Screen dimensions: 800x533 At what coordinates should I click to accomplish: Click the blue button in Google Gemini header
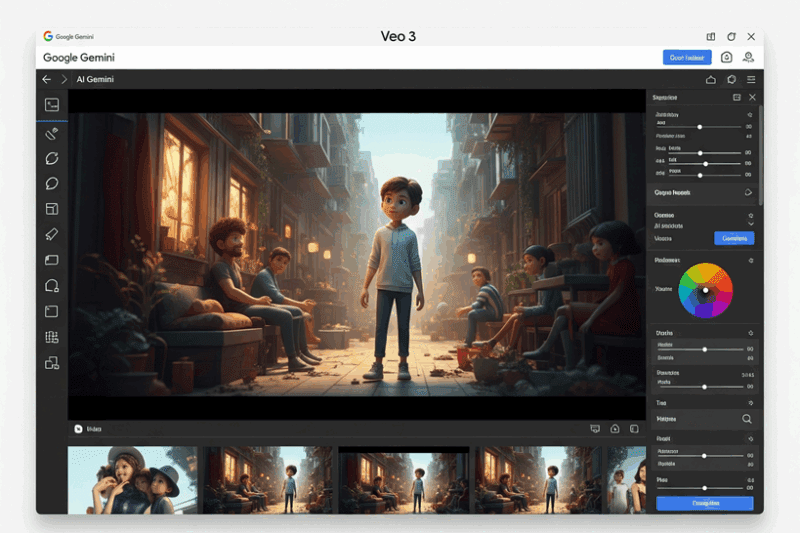pos(687,58)
